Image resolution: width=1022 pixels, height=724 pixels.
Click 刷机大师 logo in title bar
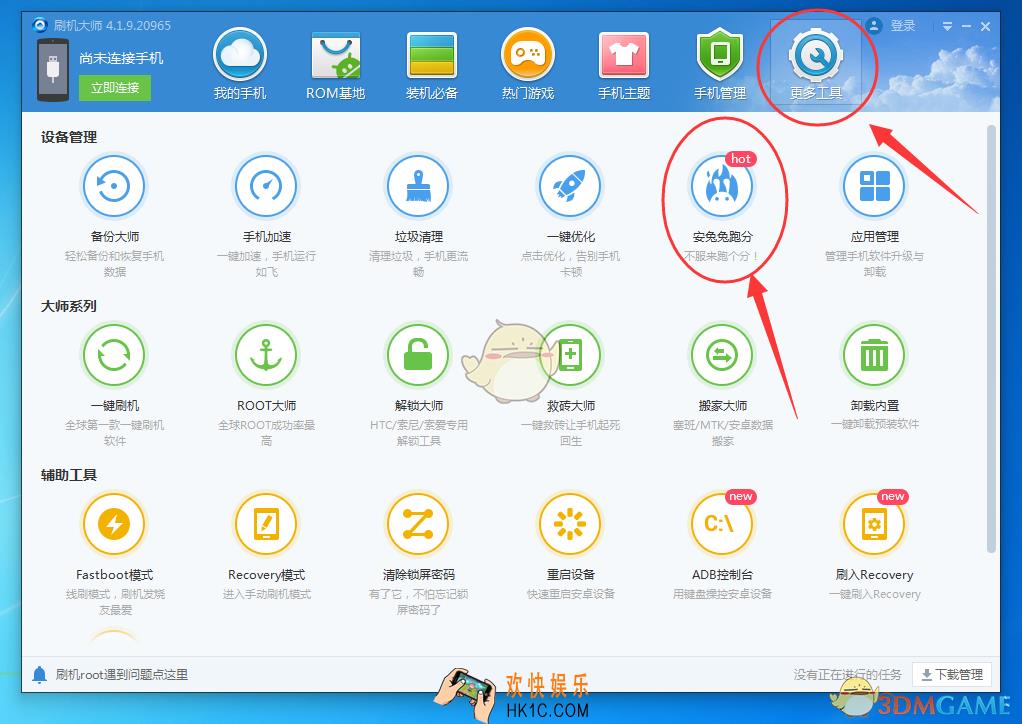[40, 25]
